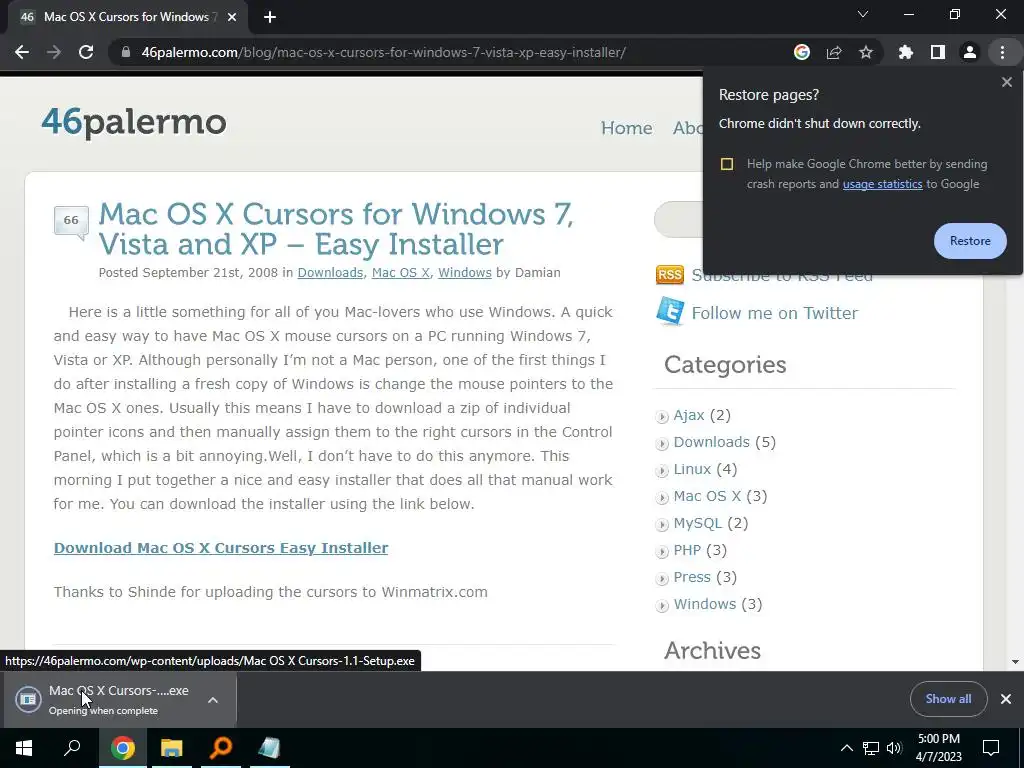1024x768 pixels.
Task: Open taskbar search
Action: [72, 748]
